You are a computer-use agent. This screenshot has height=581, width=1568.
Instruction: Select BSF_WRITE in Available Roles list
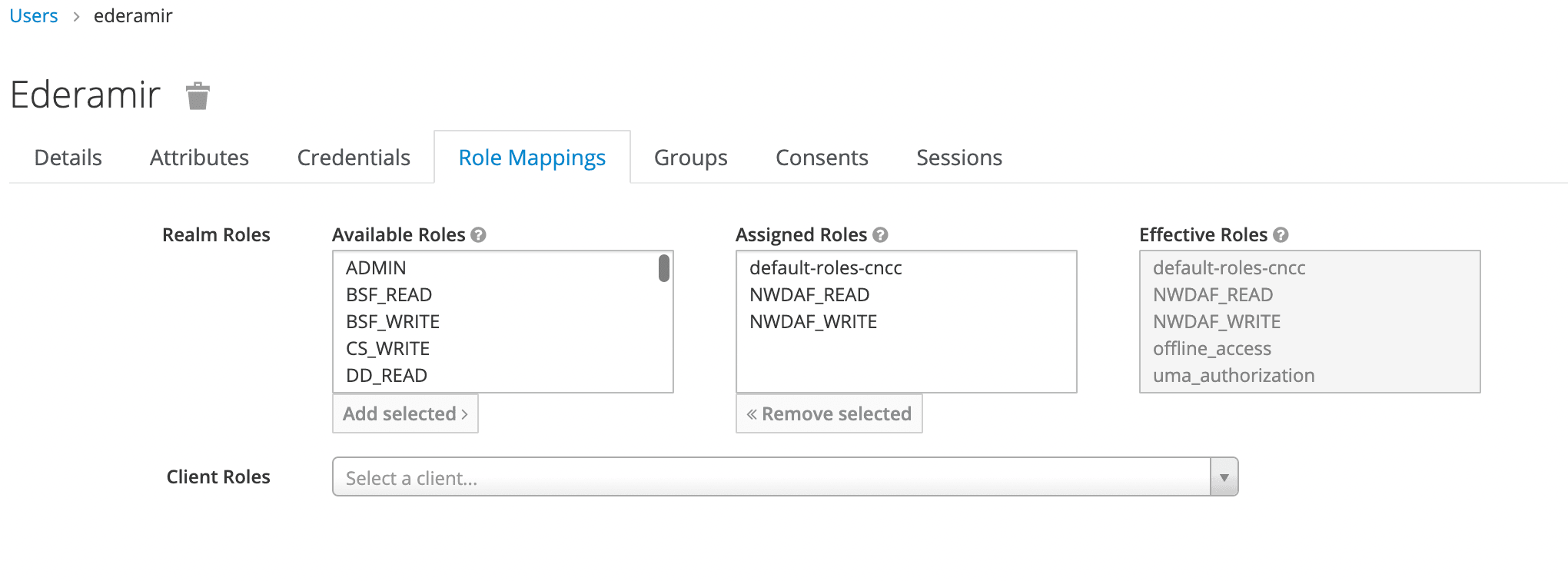point(393,322)
